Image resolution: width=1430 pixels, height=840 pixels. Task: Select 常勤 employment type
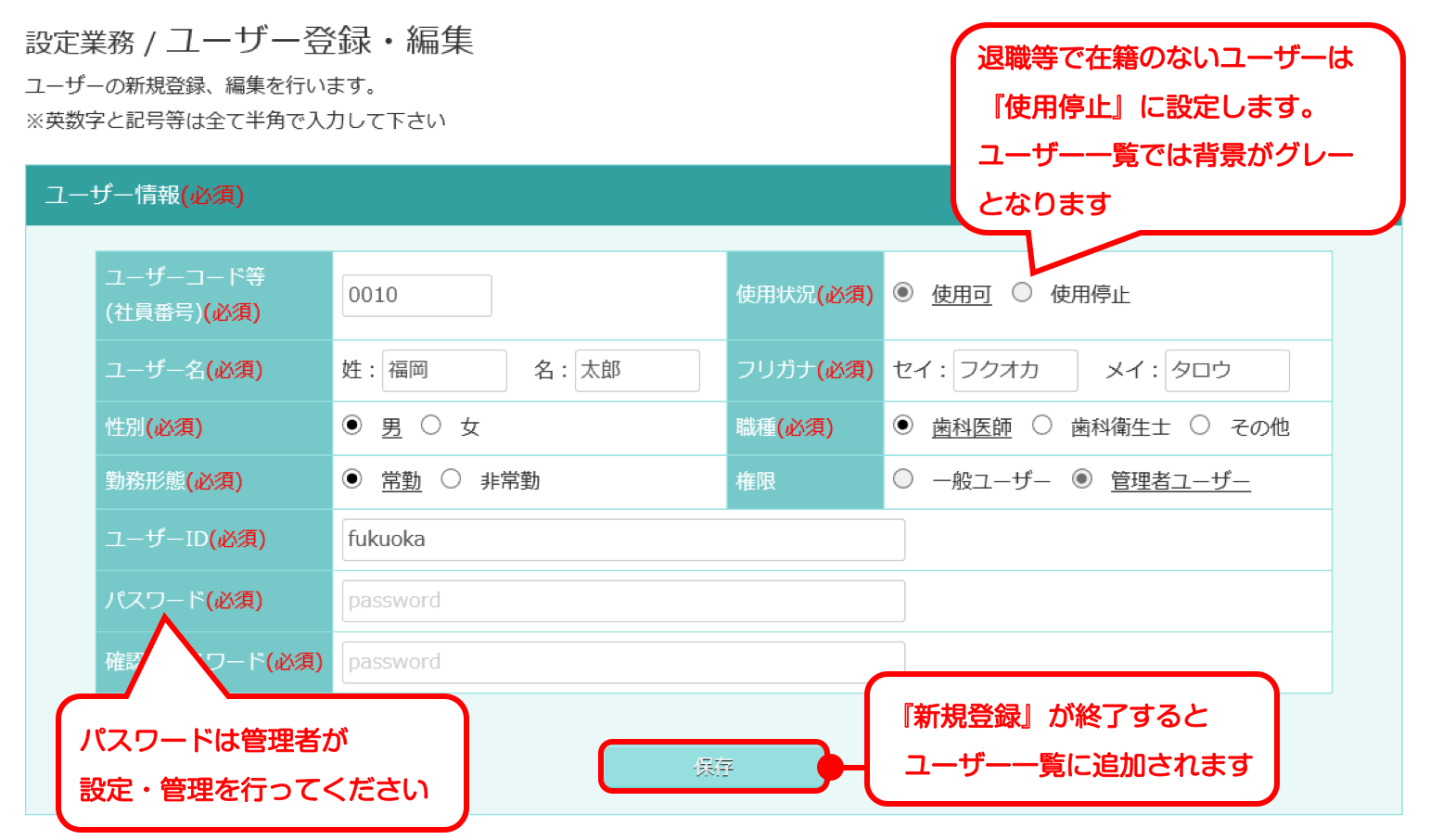(352, 479)
